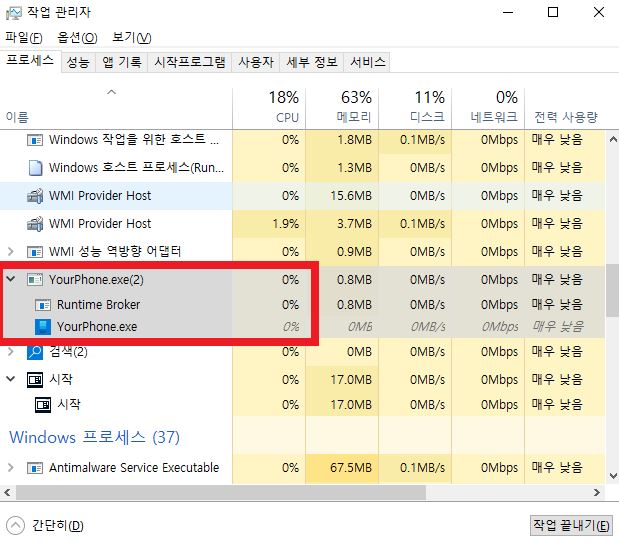Click the 67.5MB memory value
619x548 pixels.
click(351, 468)
